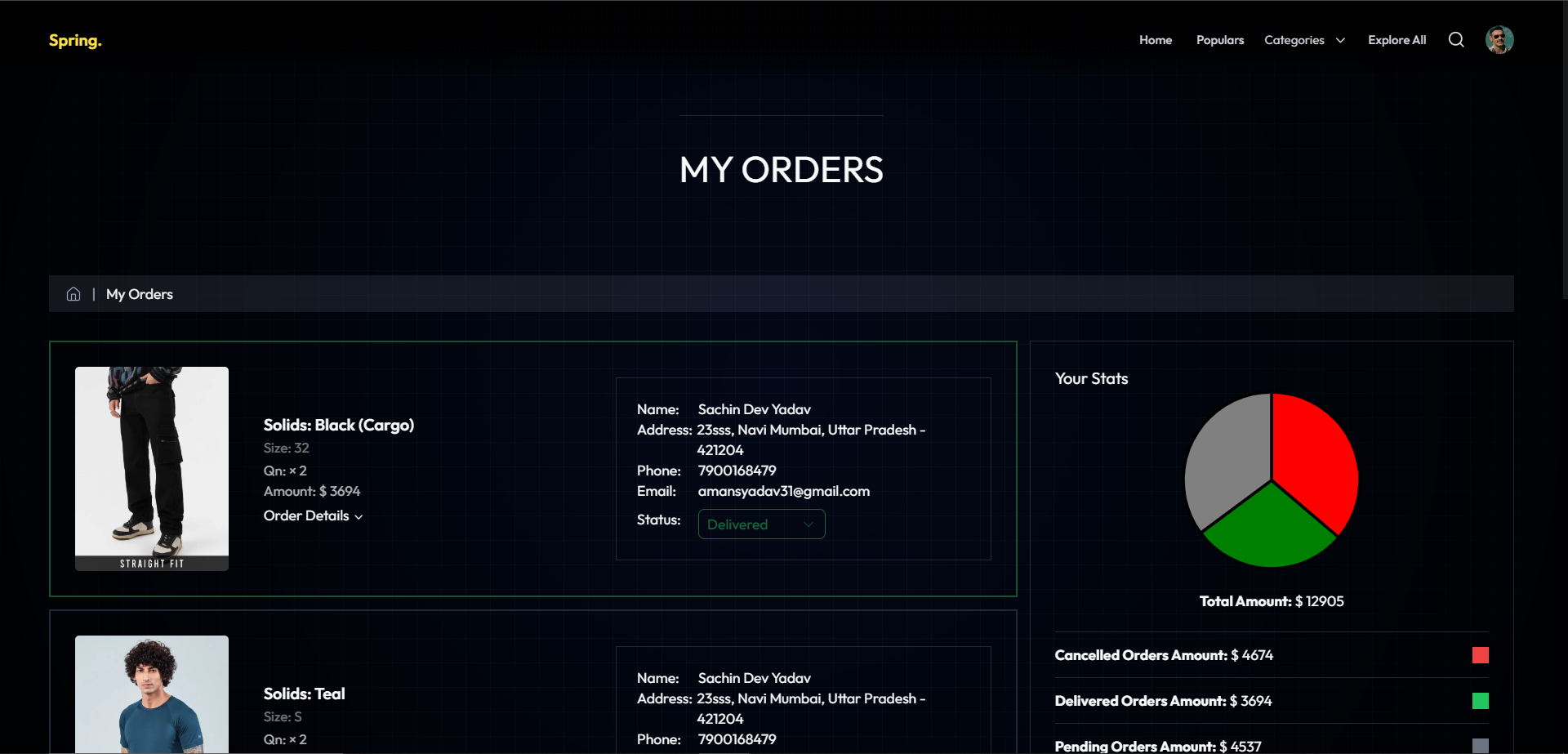Open the user profile avatar
This screenshot has height=754, width=1568.
coord(1499,40)
